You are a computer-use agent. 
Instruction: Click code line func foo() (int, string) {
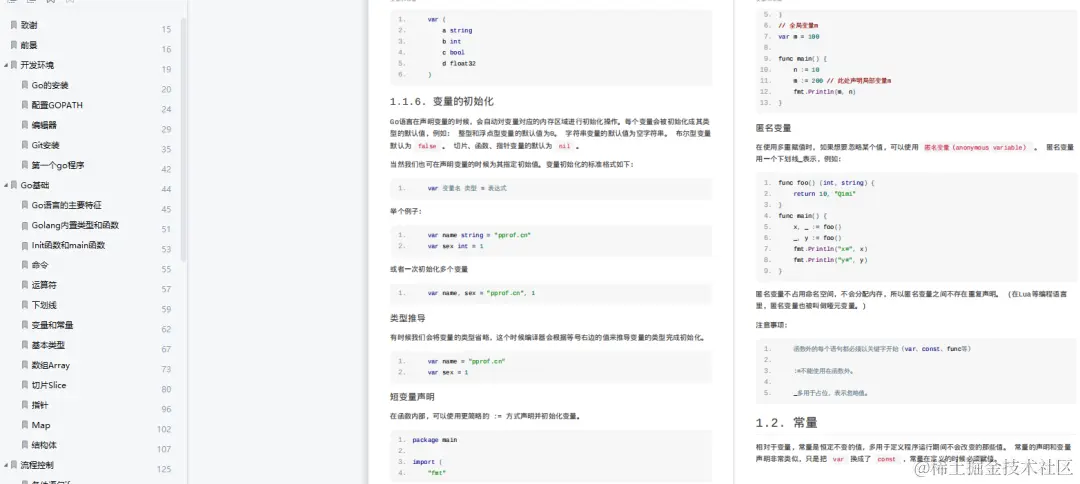coord(826,182)
